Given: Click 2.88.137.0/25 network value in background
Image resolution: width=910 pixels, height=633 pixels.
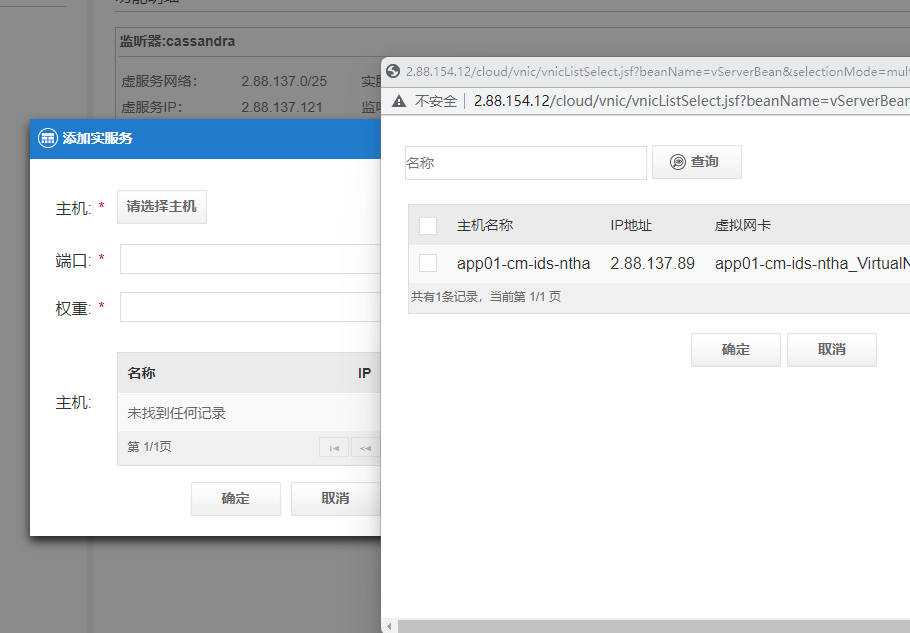Looking at the screenshot, I should (x=284, y=81).
